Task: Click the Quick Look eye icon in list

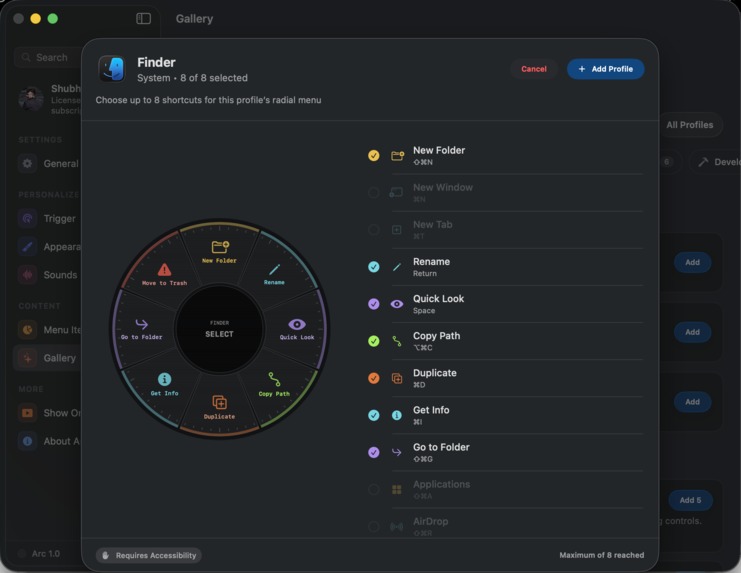Action: (x=396, y=304)
